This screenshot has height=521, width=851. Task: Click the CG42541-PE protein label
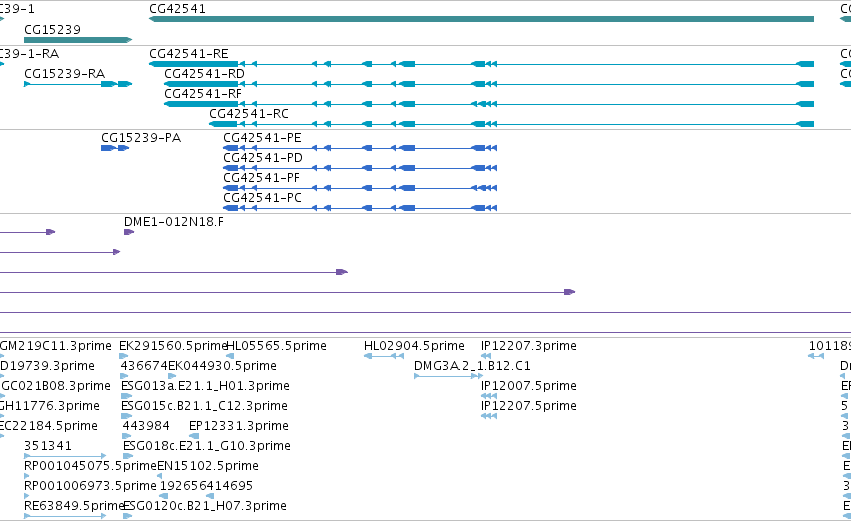262,138
